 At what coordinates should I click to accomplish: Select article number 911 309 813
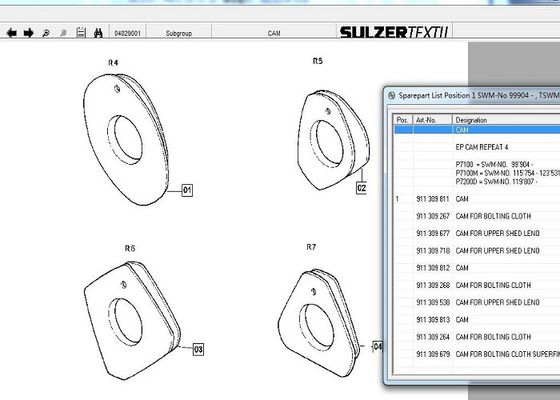(433, 320)
